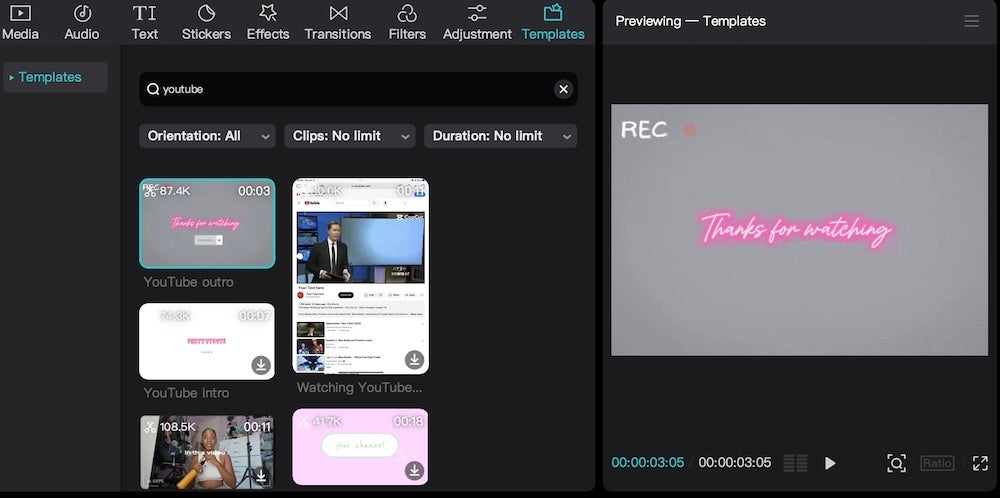The image size is (1000, 498).
Task: Open the Media tab
Action: [x=20, y=23]
